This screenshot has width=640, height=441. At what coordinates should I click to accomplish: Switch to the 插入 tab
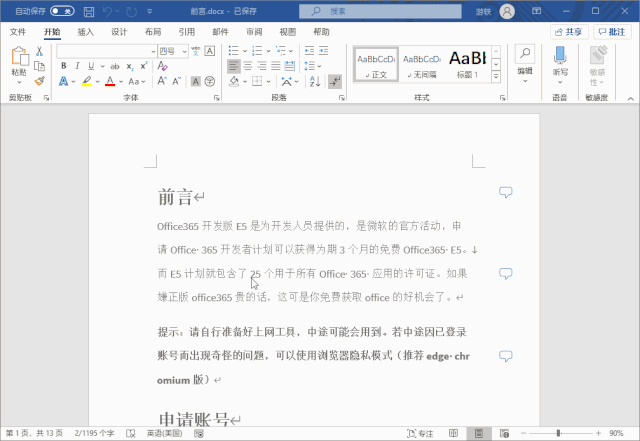(x=86, y=32)
